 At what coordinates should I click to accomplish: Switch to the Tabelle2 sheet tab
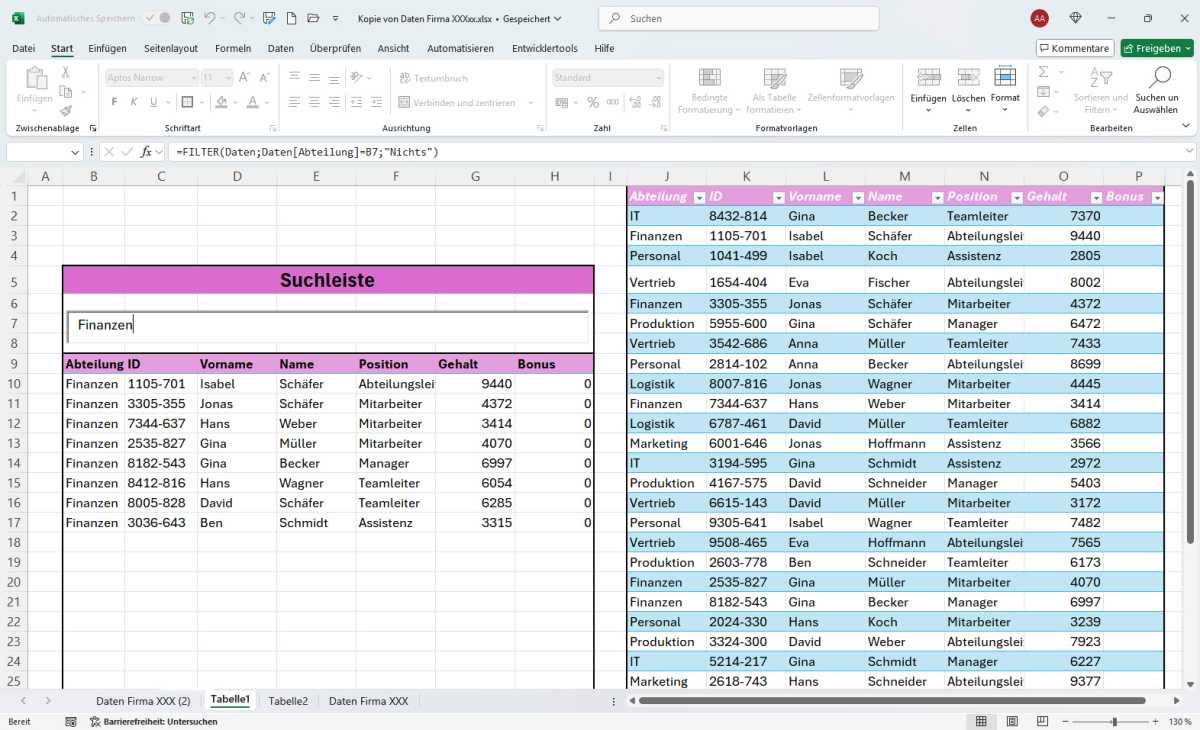click(x=288, y=701)
